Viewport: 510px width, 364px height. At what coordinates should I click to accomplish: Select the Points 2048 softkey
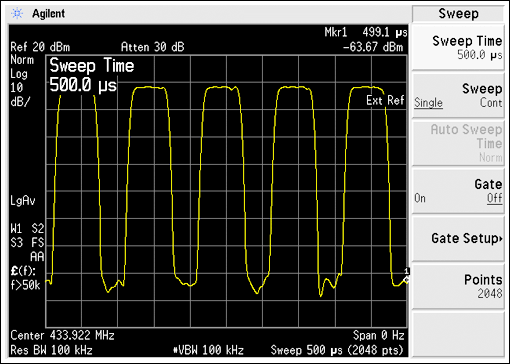click(458, 286)
